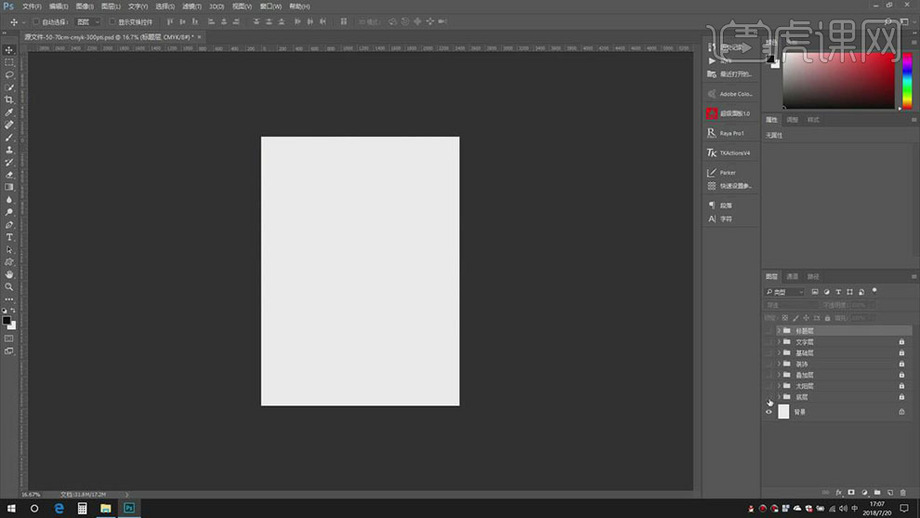Screen dimensions: 920x518
Task: Filter layers by shape layer type
Action: pyautogui.click(x=850, y=292)
